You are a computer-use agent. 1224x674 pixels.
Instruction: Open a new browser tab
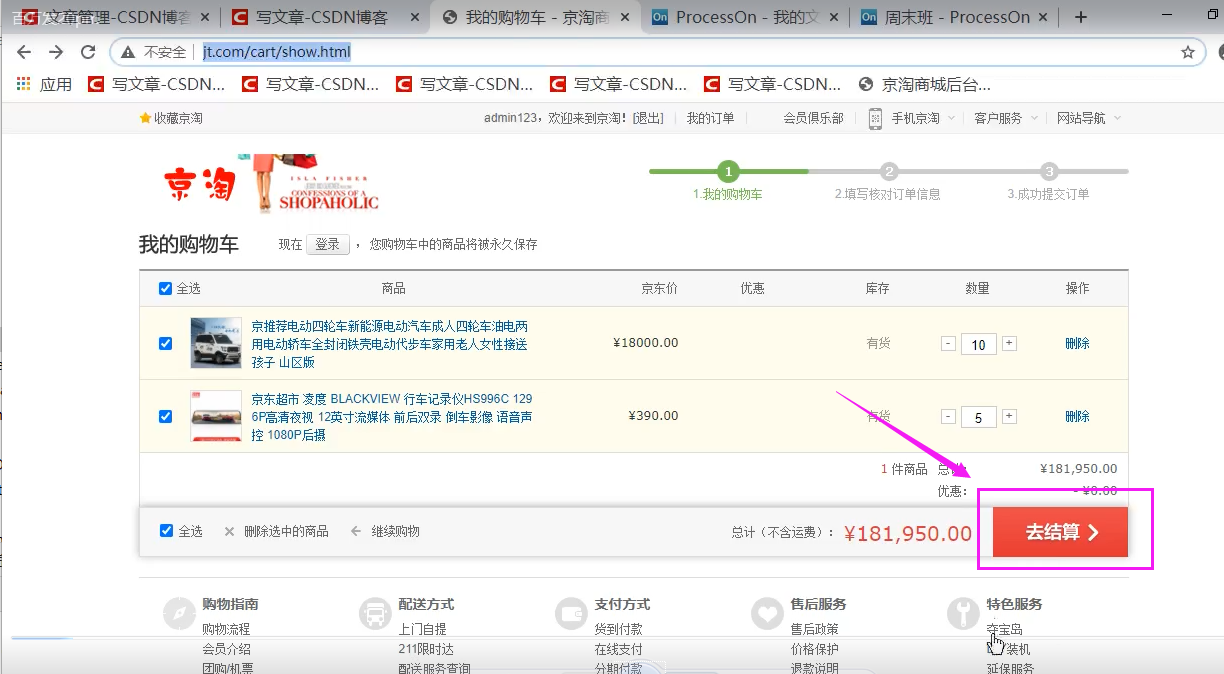[1081, 17]
